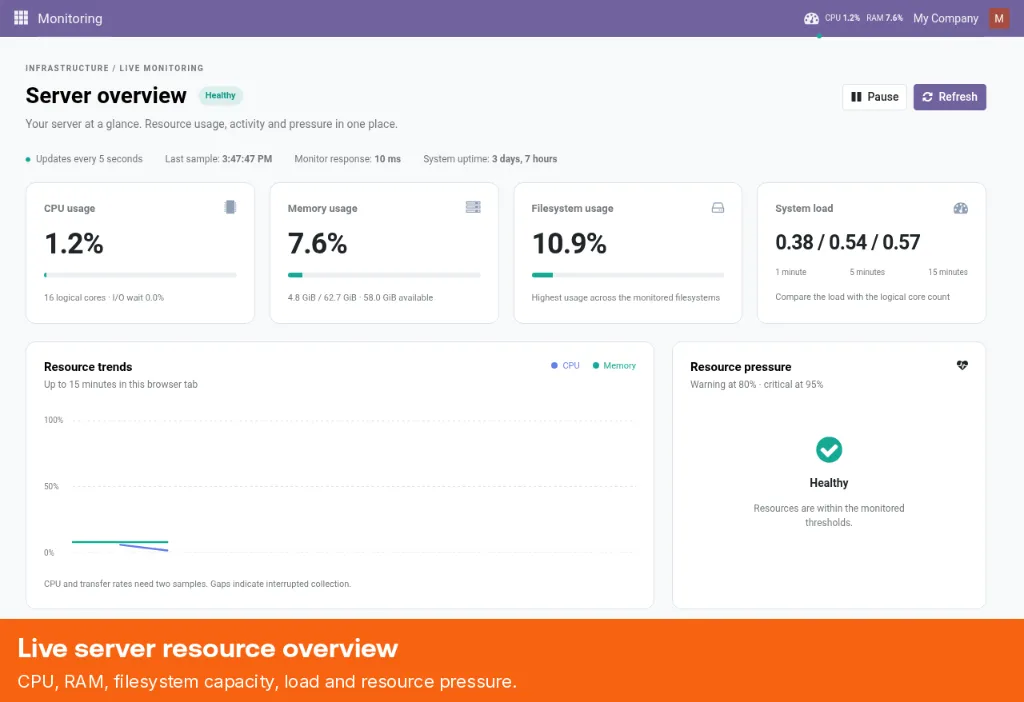Click the green Memory trend line
The image size is (1024, 702).
click(x=120, y=541)
